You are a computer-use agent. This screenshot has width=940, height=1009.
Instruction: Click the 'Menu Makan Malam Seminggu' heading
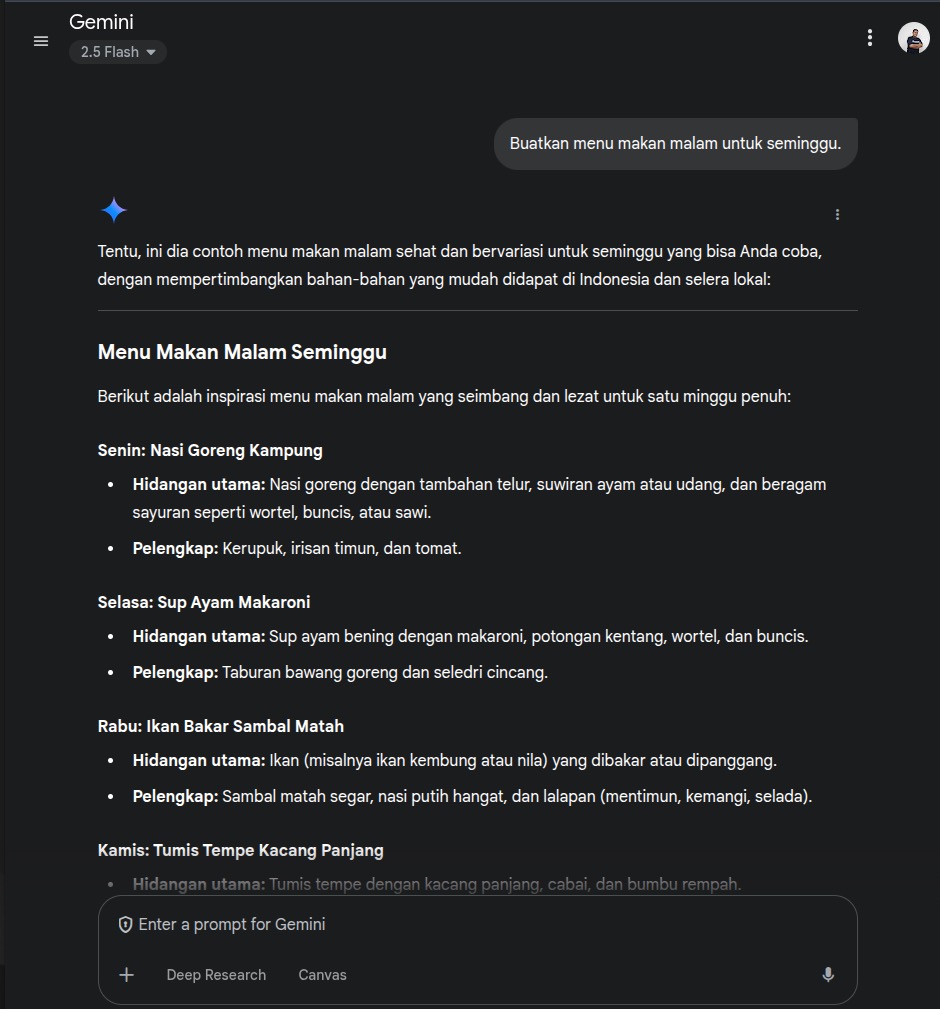coord(242,352)
